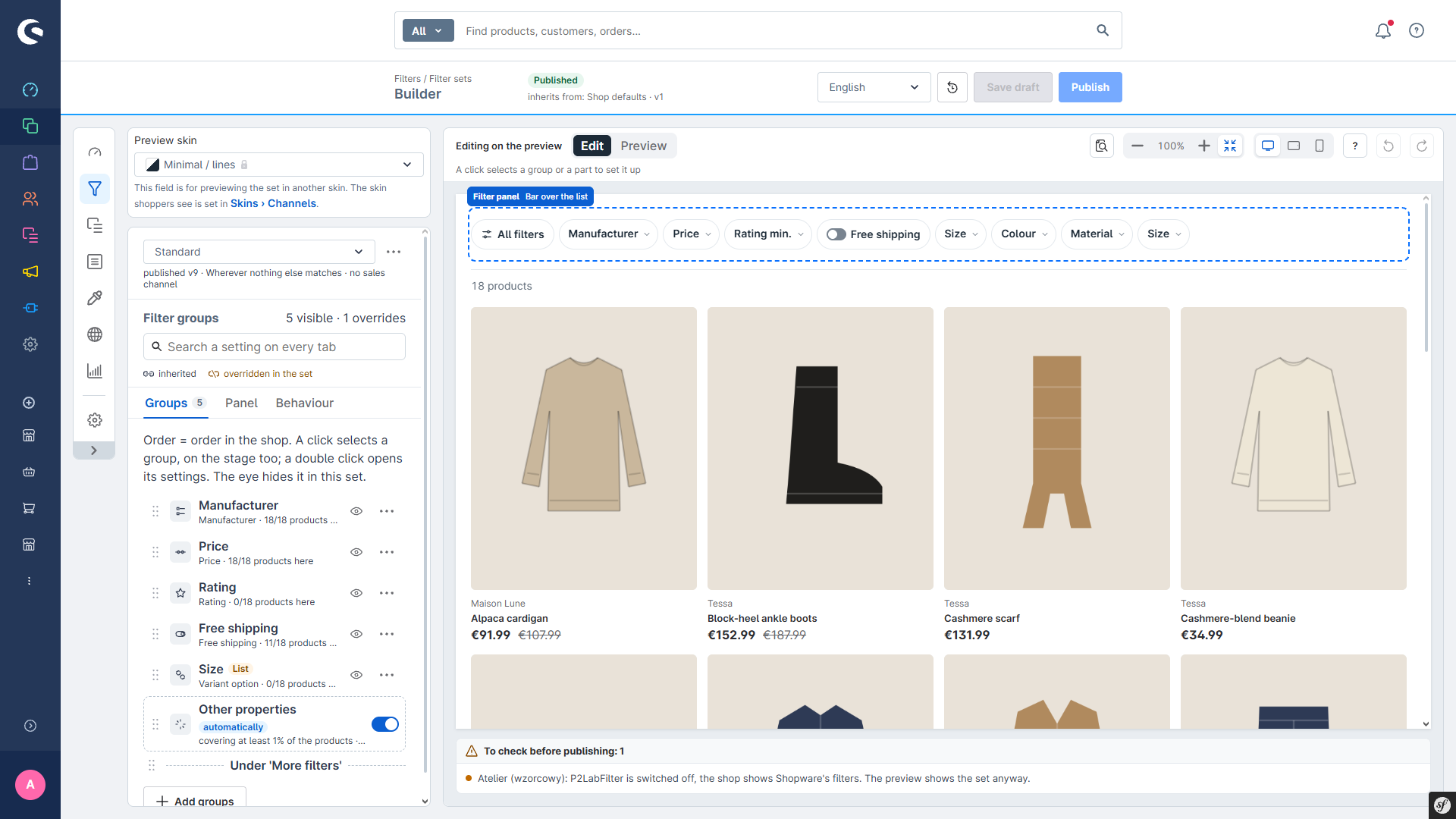The image size is (1456, 819).
Task: Expand the Colour filter dropdown
Action: [x=1024, y=234]
